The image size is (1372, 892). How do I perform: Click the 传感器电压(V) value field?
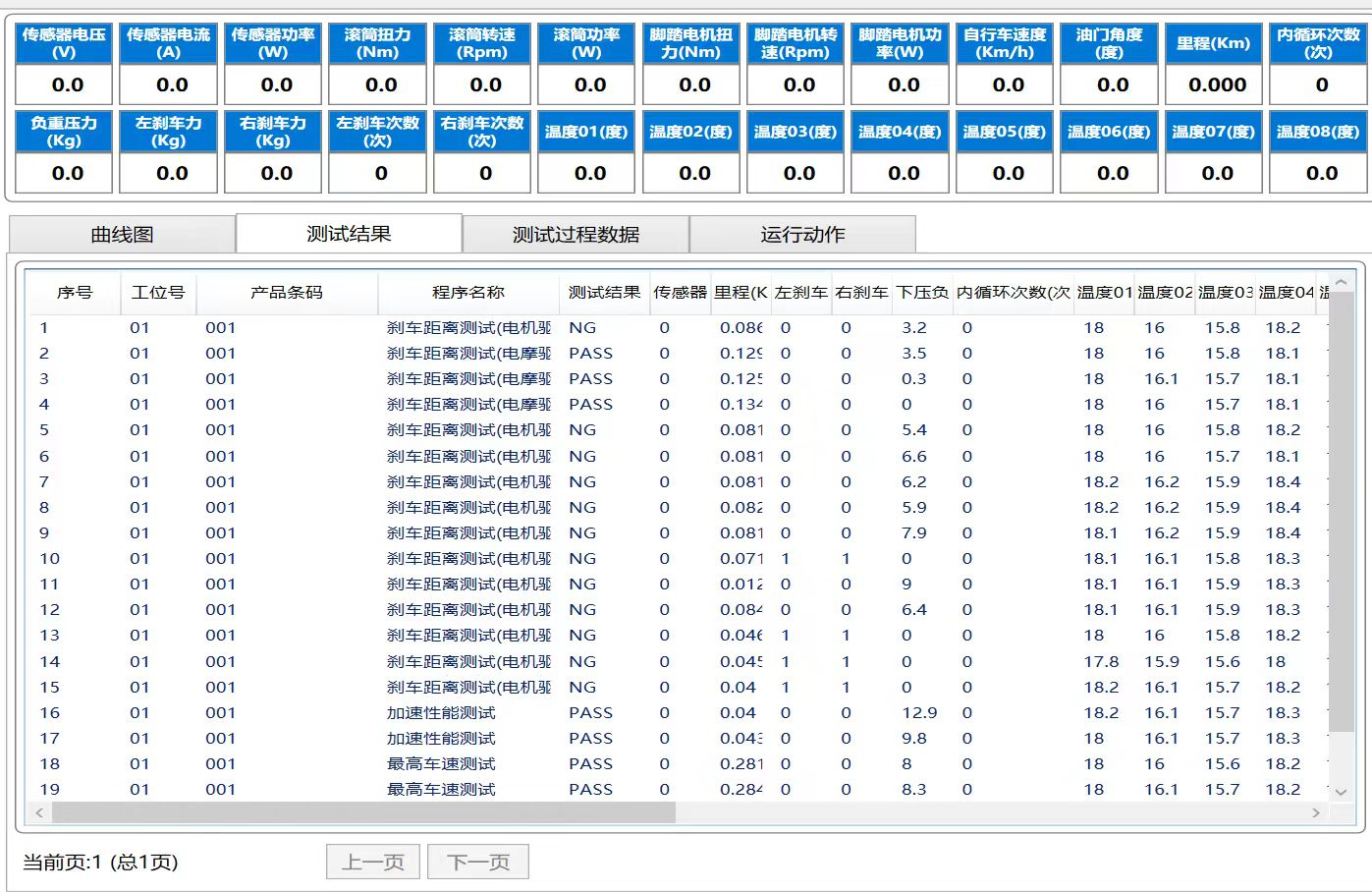(x=68, y=85)
